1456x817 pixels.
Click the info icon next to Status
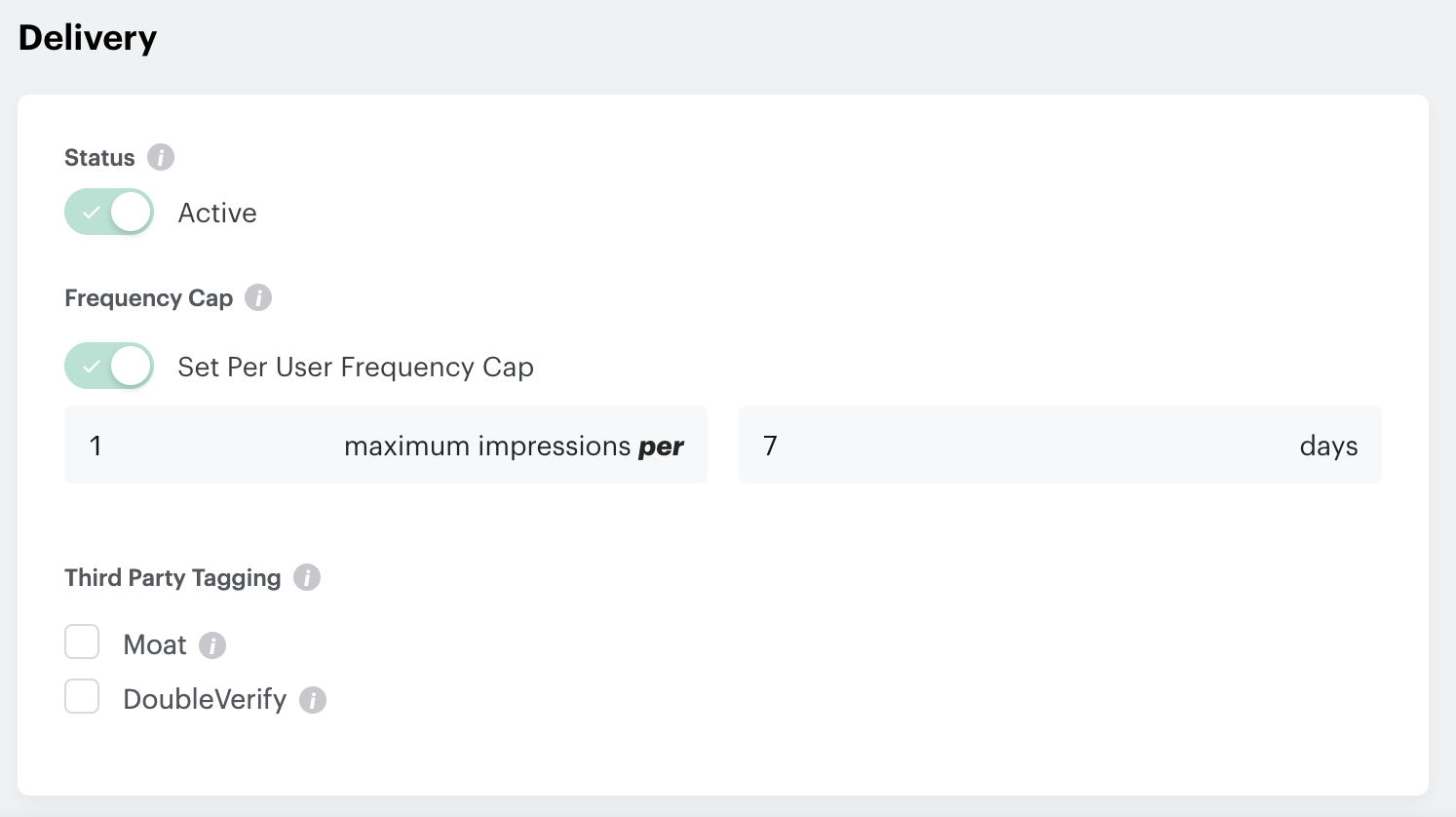161,157
